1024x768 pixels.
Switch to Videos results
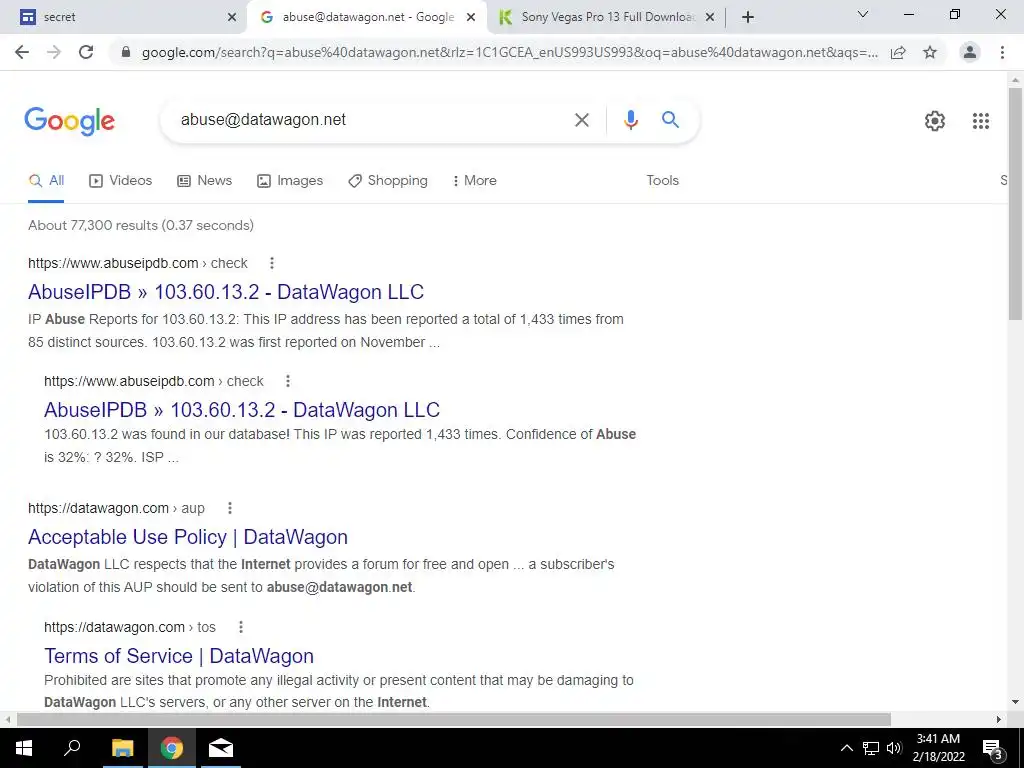tap(121, 181)
